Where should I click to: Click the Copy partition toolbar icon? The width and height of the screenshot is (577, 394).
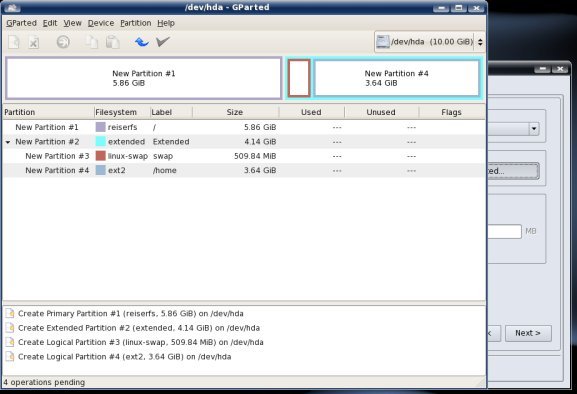point(92,42)
